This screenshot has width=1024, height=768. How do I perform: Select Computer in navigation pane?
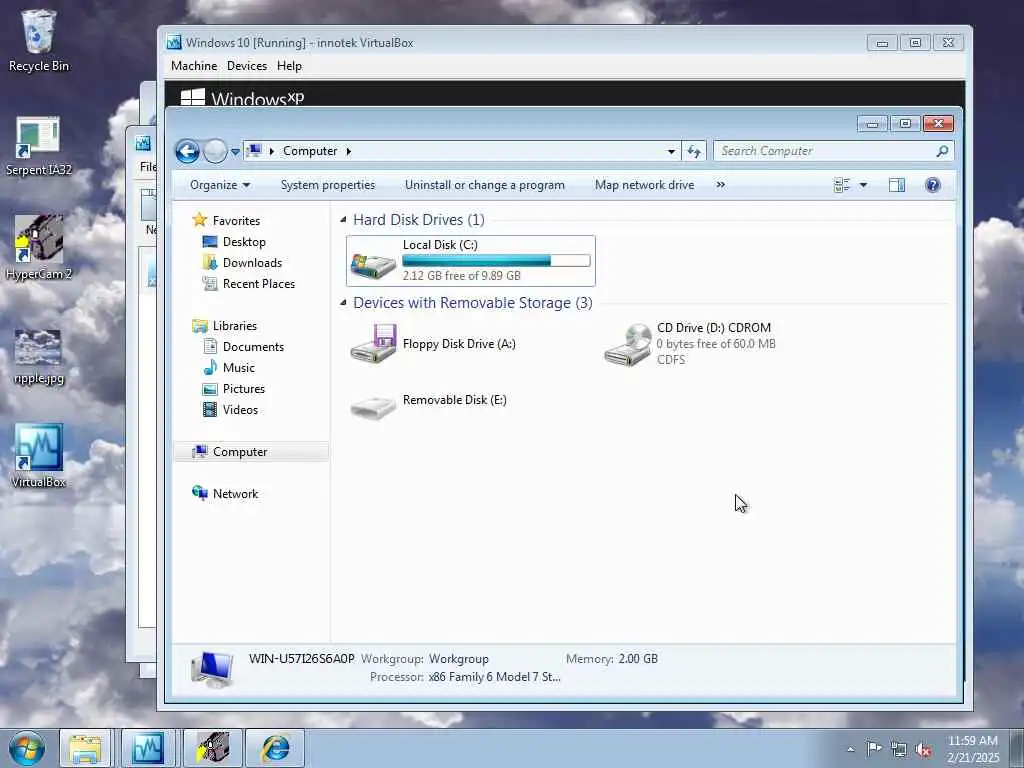pyautogui.click(x=251, y=451)
